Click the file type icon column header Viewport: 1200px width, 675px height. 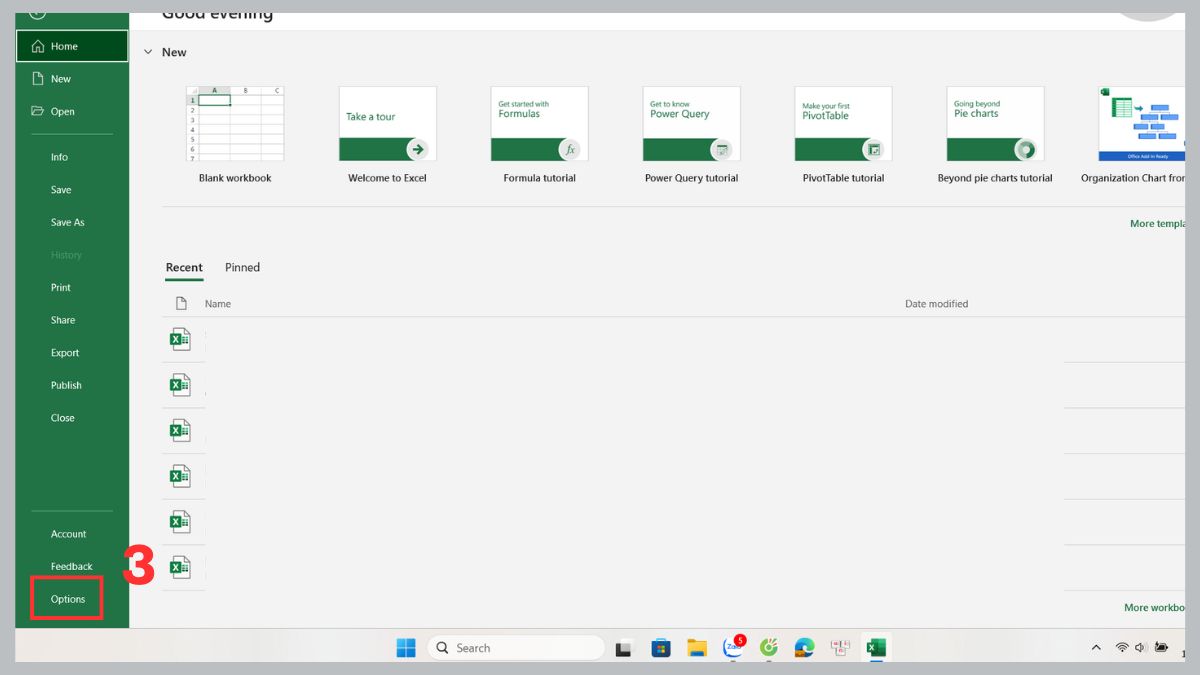coord(181,303)
